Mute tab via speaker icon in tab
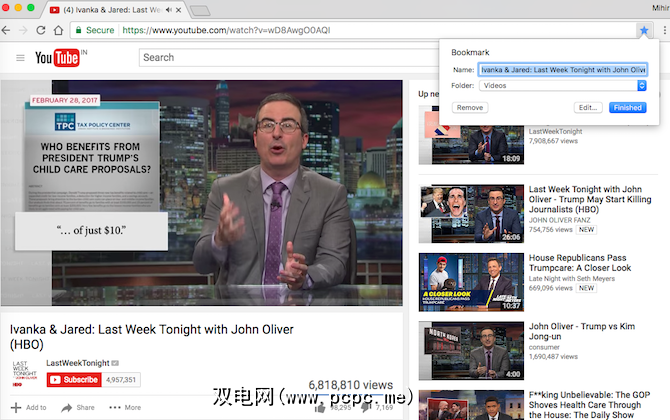670x420 pixels. coord(169,10)
